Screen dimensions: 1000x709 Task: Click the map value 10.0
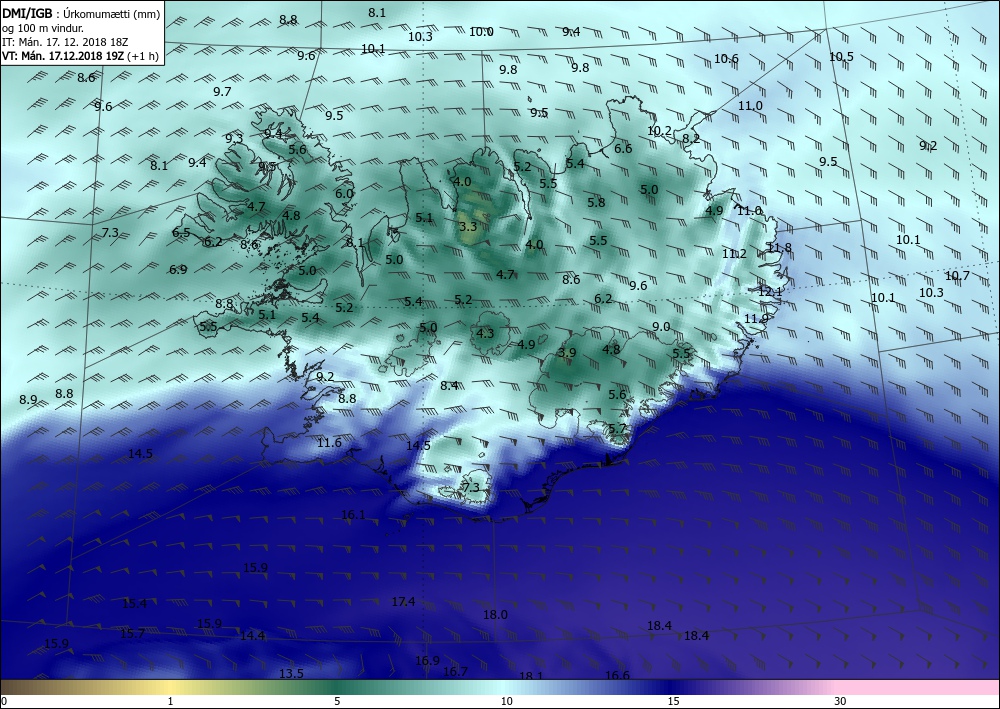click(482, 32)
